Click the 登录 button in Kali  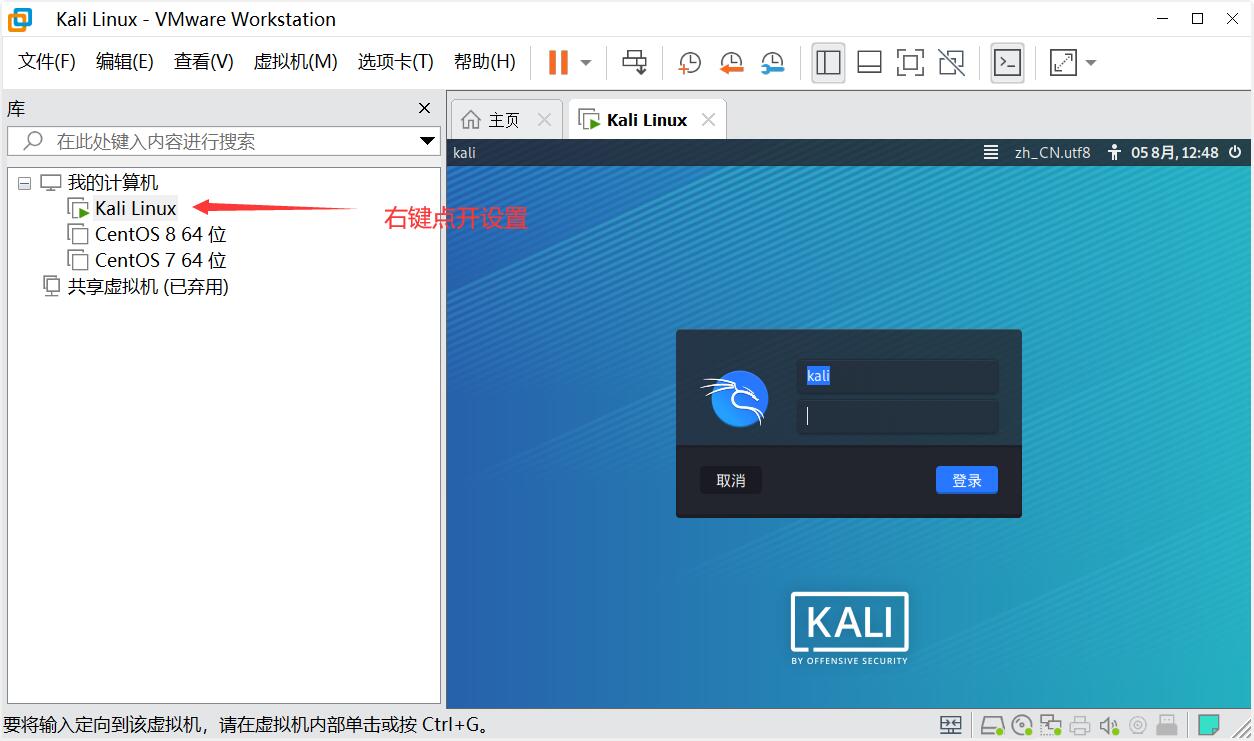[966, 480]
